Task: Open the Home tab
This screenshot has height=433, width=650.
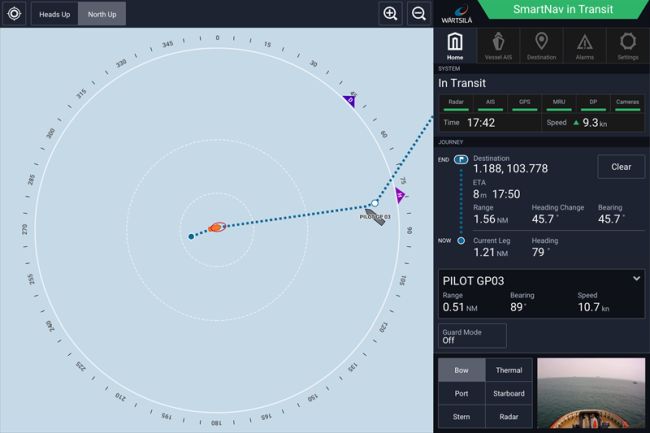Action: pos(455,46)
